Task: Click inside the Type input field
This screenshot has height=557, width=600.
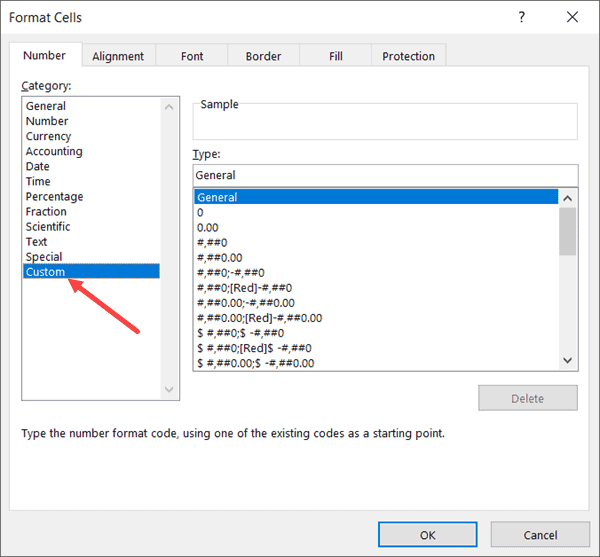Action: (385, 175)
